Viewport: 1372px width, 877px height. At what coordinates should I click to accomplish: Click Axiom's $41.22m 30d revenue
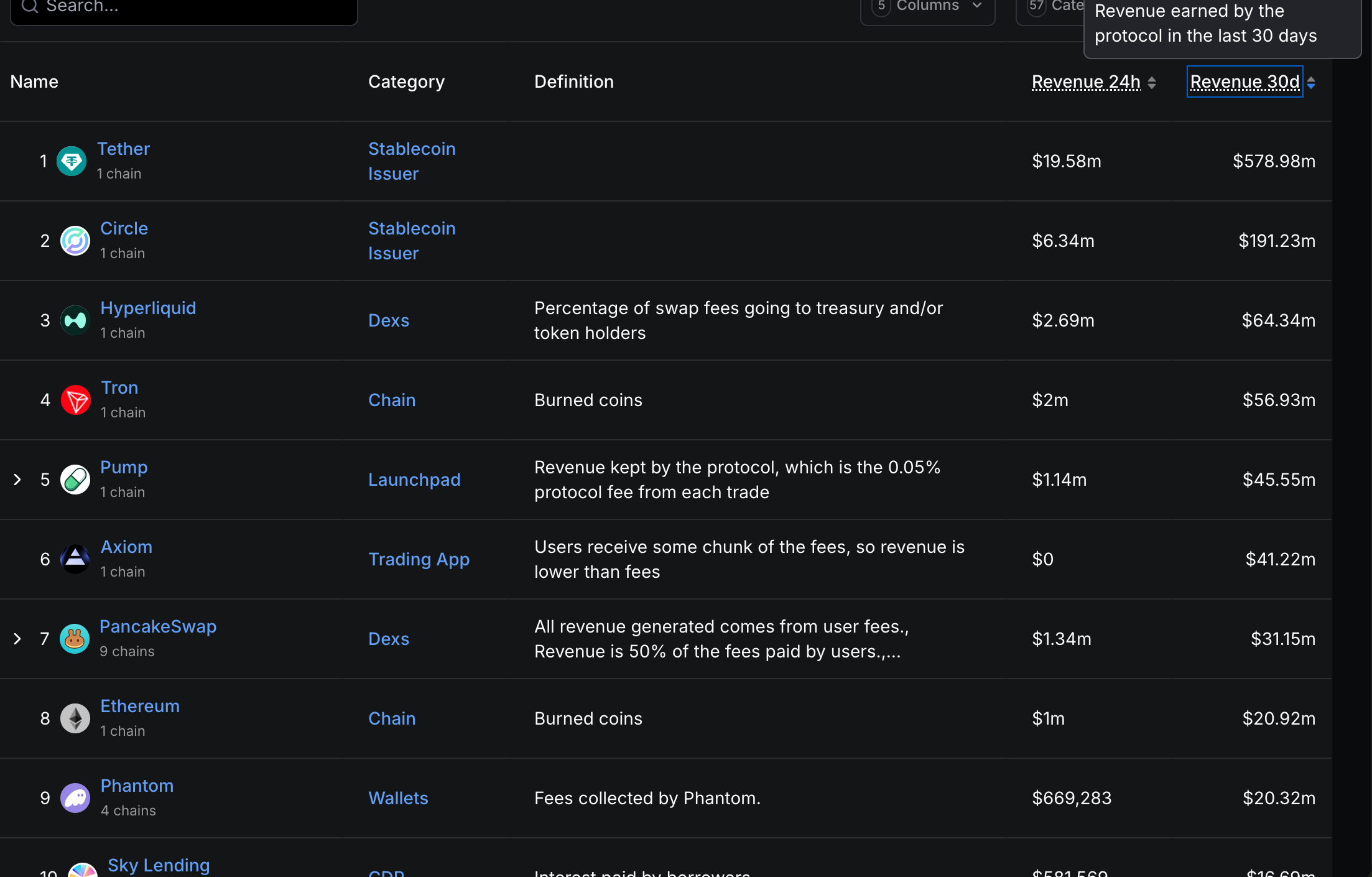tap(1281, 559)
